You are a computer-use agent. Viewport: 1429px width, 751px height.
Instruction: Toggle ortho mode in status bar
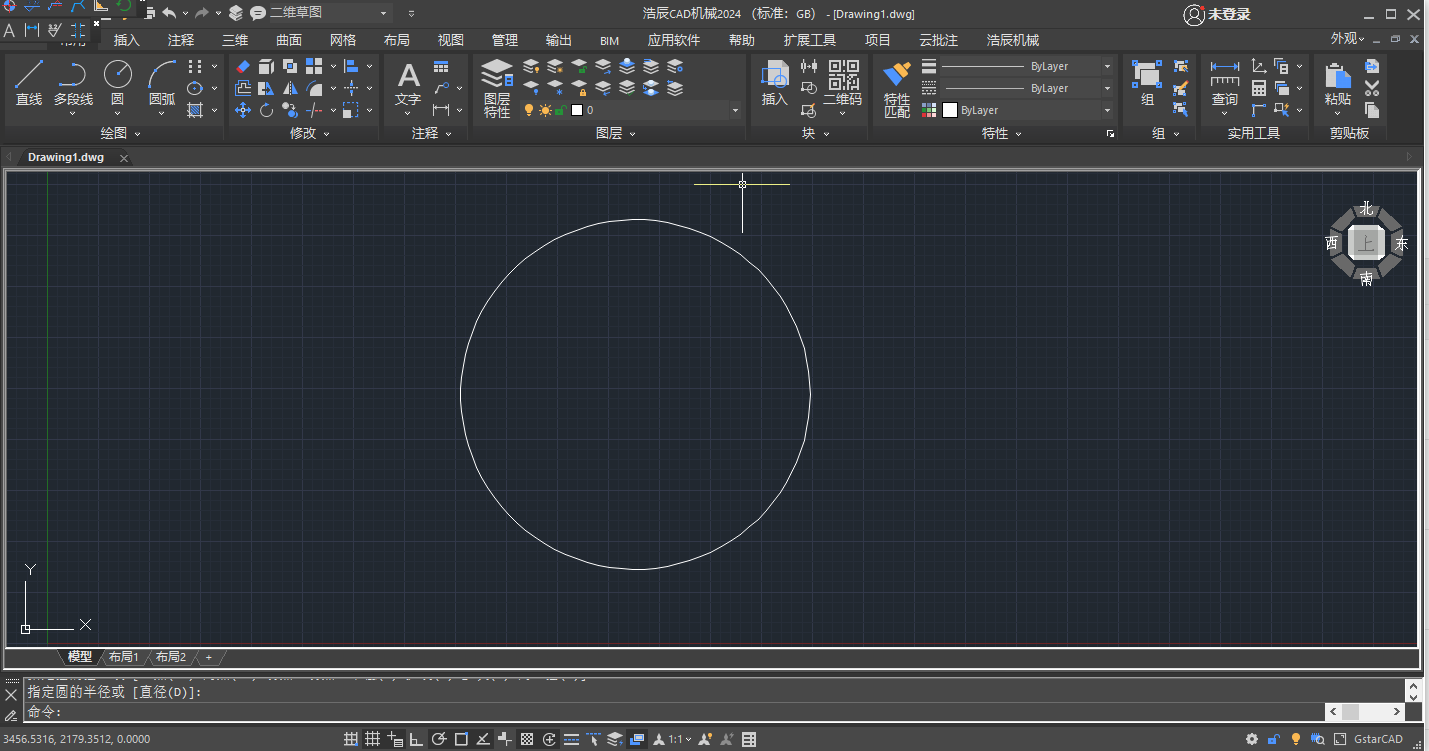(417, 739)
